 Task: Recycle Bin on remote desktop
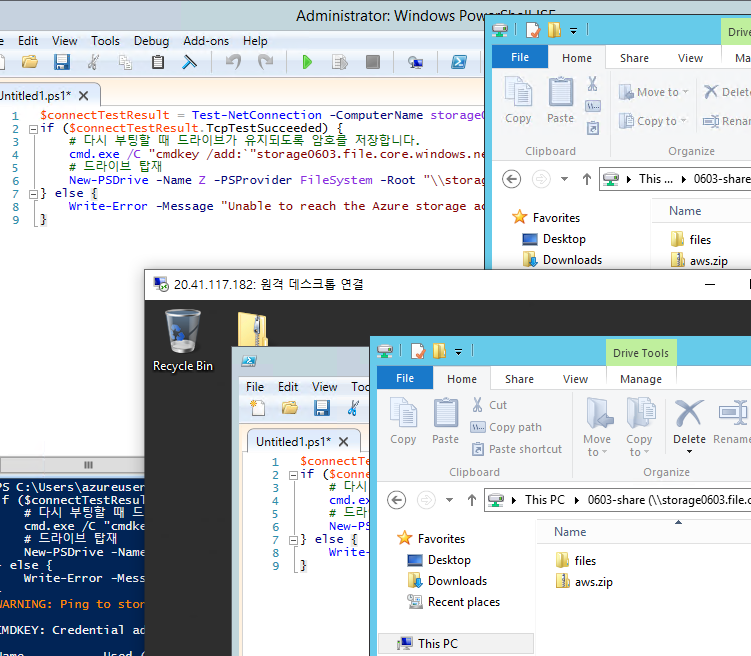182,341
